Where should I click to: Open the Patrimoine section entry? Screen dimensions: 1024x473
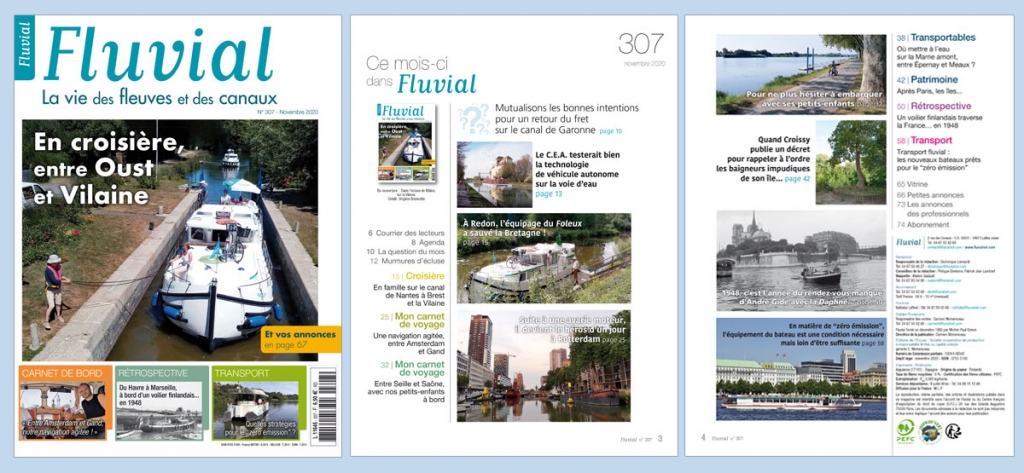point(935,78)
